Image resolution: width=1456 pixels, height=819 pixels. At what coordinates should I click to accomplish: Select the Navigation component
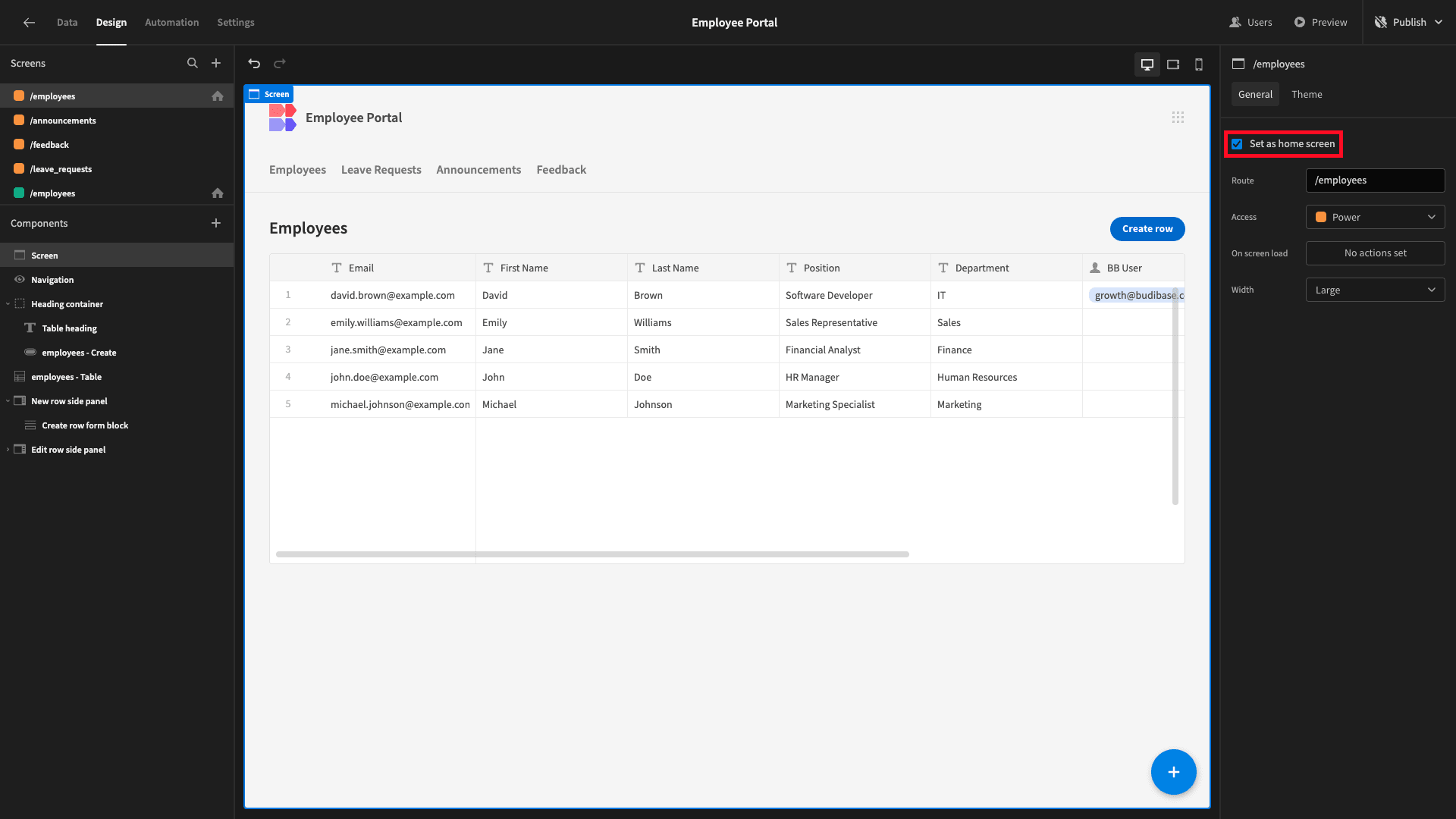[x=117, y=280]
